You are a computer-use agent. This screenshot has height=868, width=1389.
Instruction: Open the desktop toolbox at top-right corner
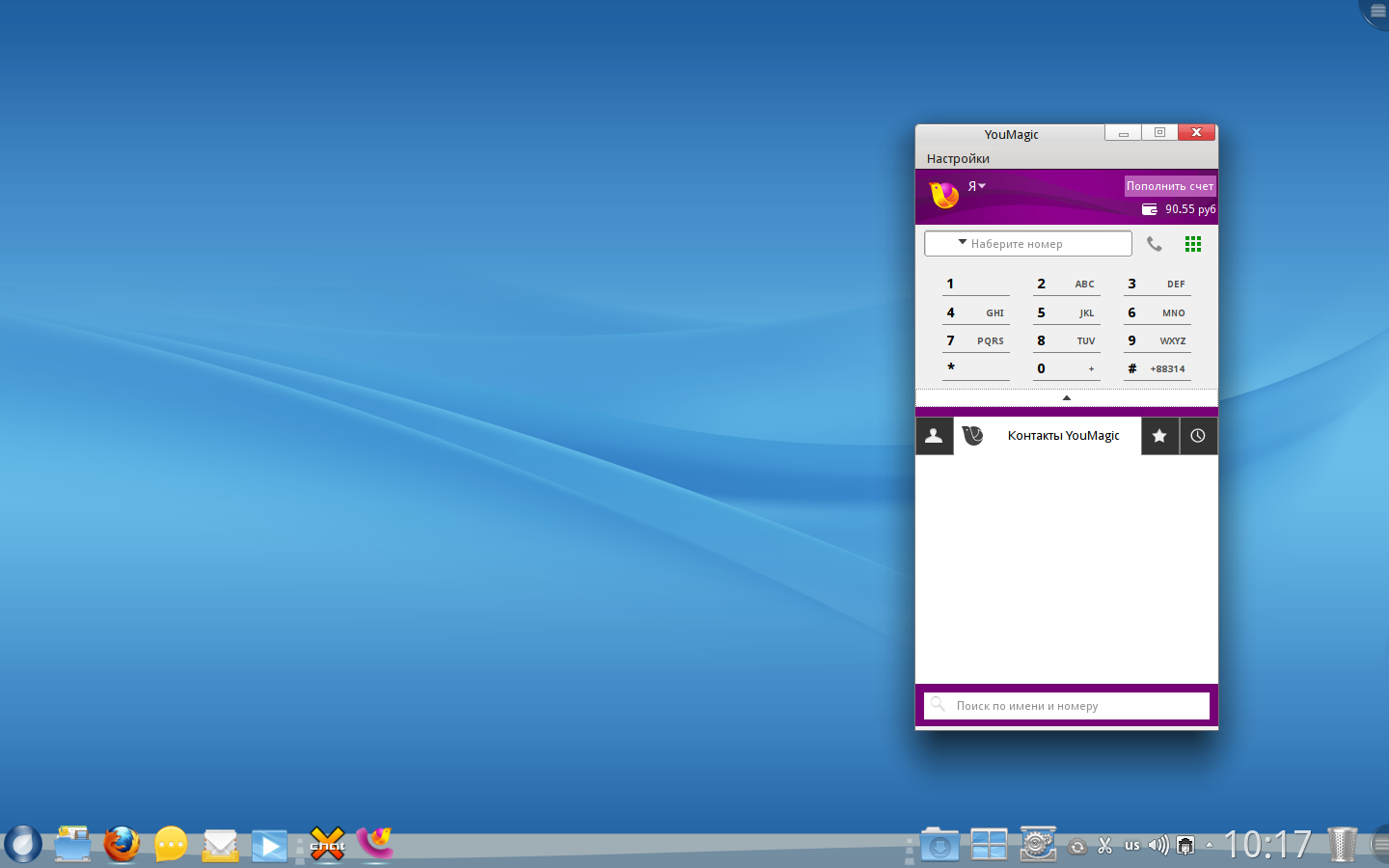1376,12
